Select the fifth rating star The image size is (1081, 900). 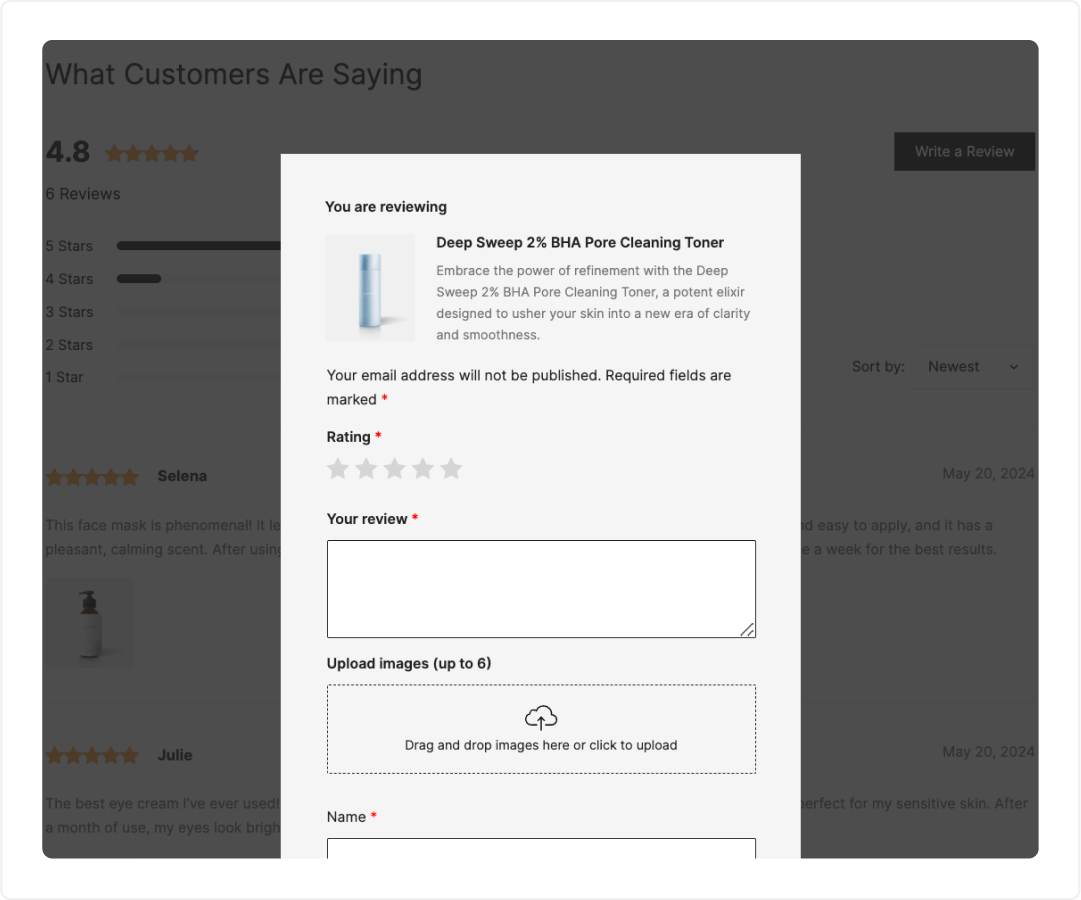coord(451,468)
